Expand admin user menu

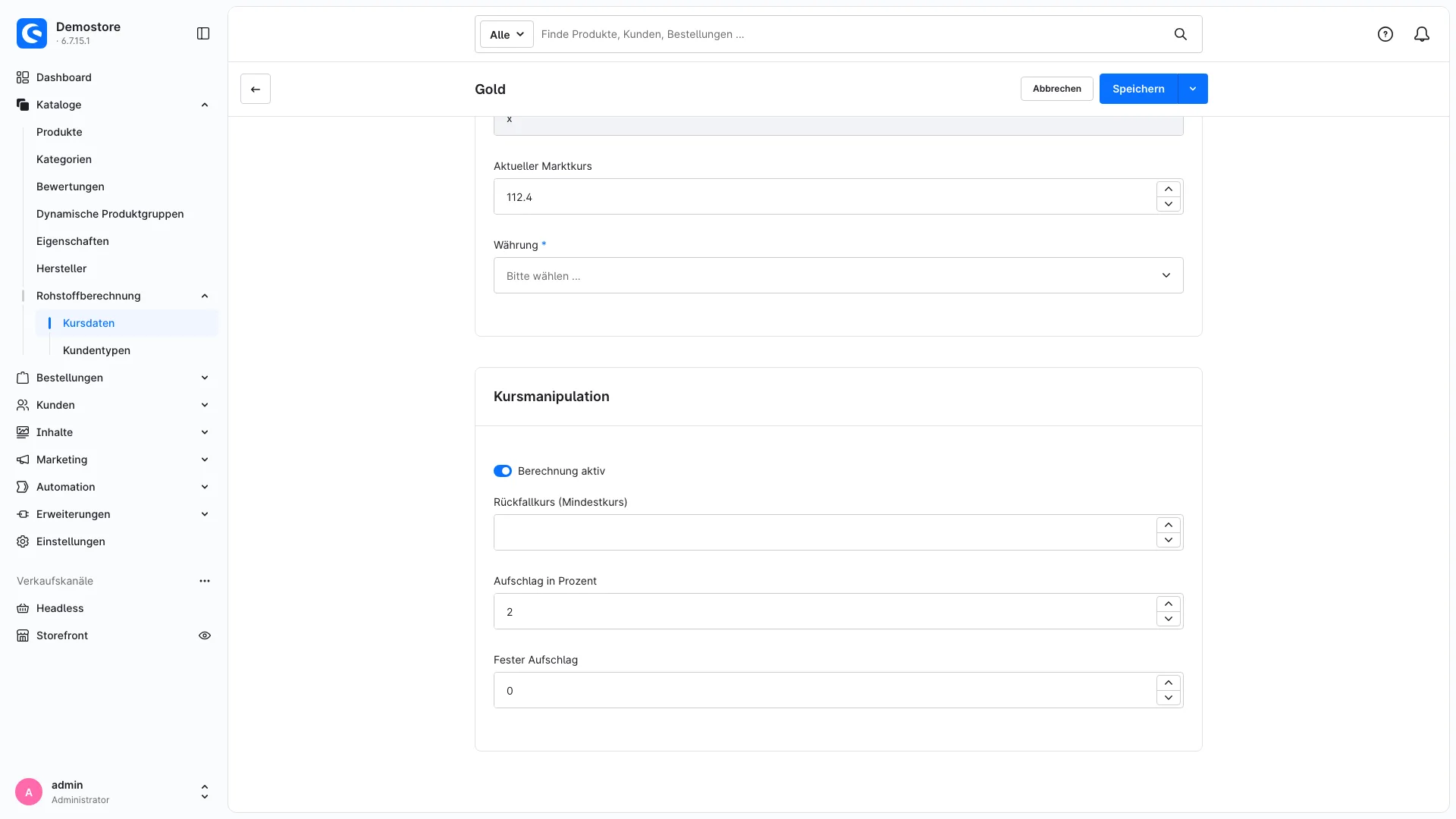pos(205,792)
